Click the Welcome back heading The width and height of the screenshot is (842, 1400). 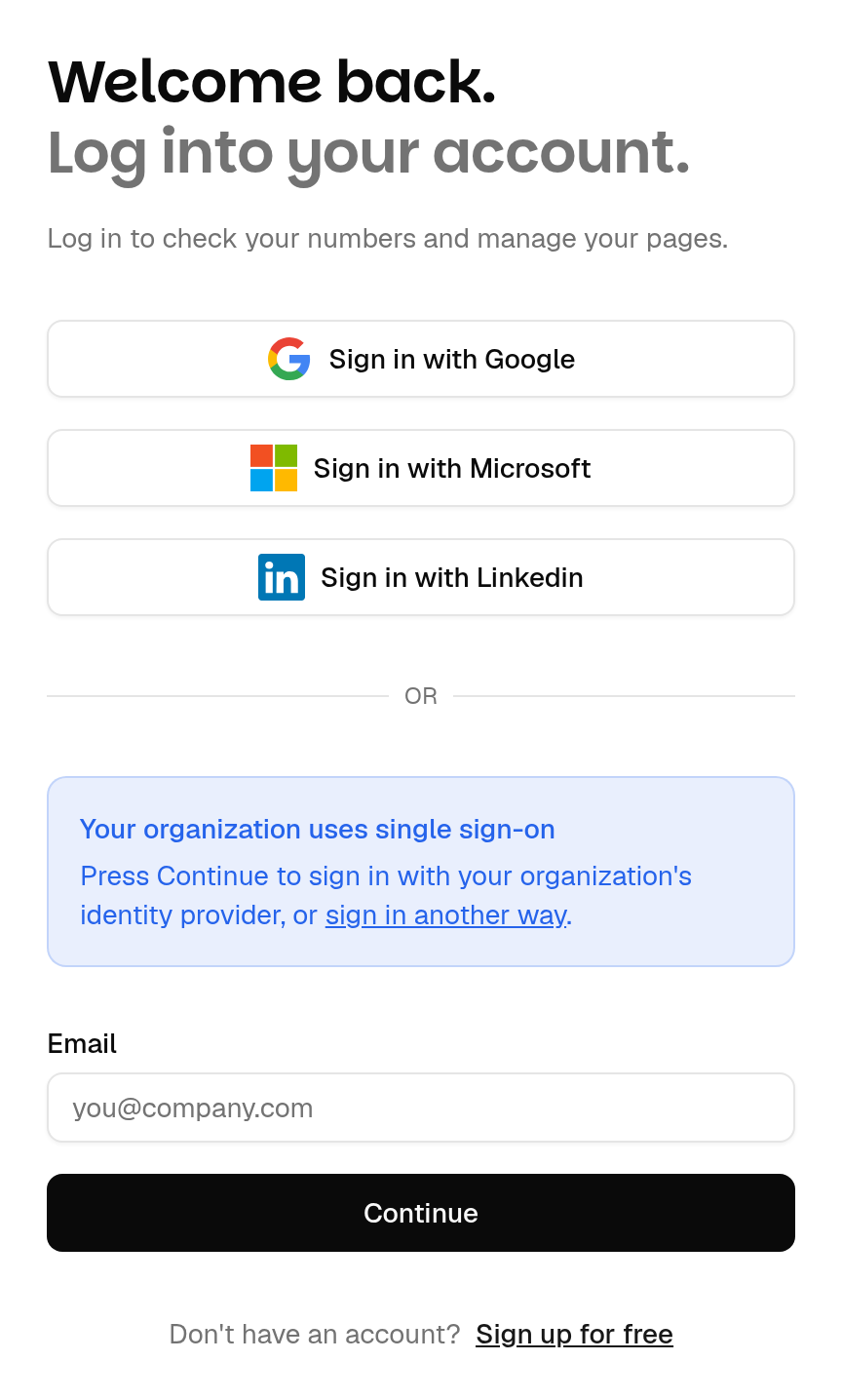(272, 81)
